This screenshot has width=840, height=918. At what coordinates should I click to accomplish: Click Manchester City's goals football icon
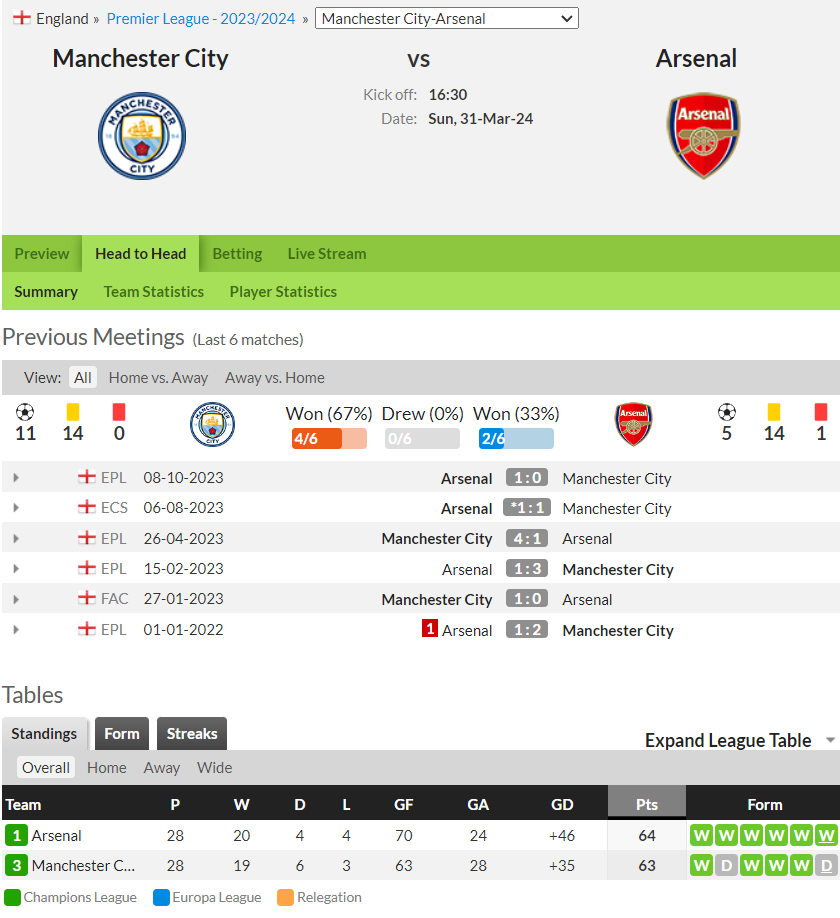point(25,412)
